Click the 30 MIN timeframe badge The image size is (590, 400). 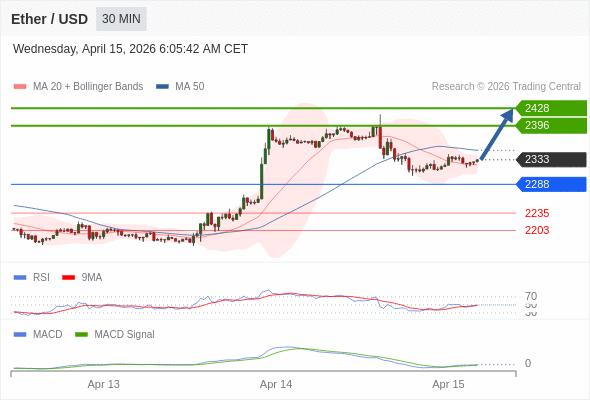point(121,19)
